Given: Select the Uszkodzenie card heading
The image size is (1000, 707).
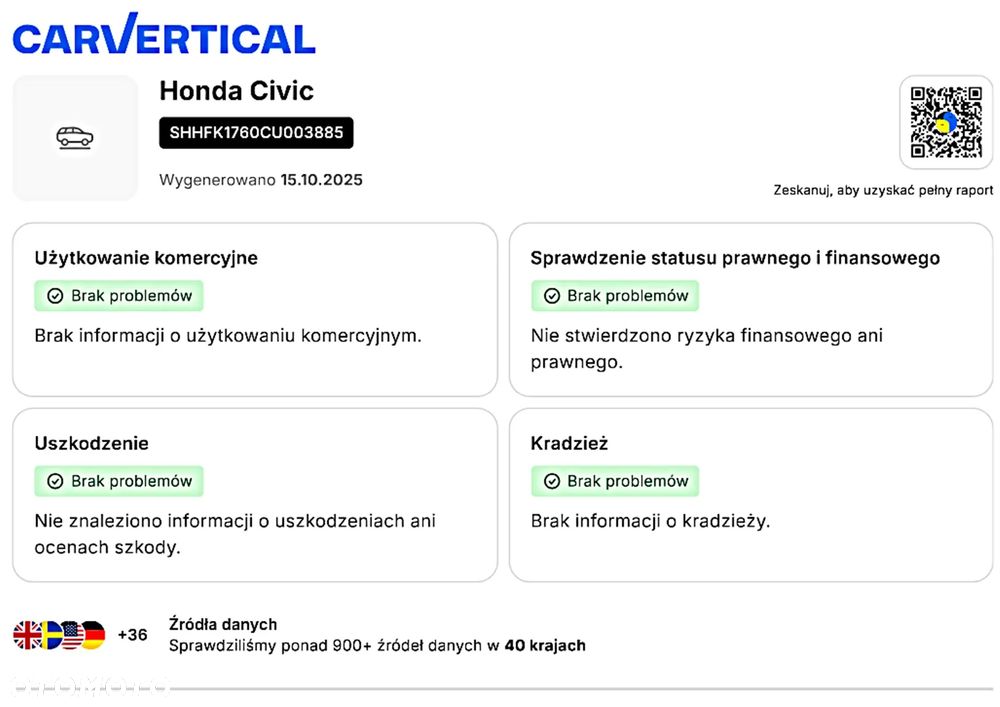Looking at the screenshot, I should point(91,443).
